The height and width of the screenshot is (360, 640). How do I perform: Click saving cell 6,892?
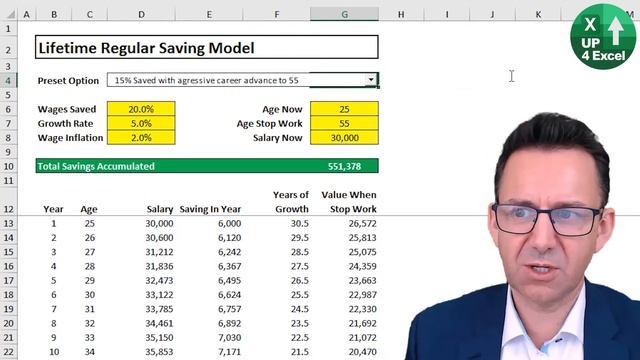(229, 323)
